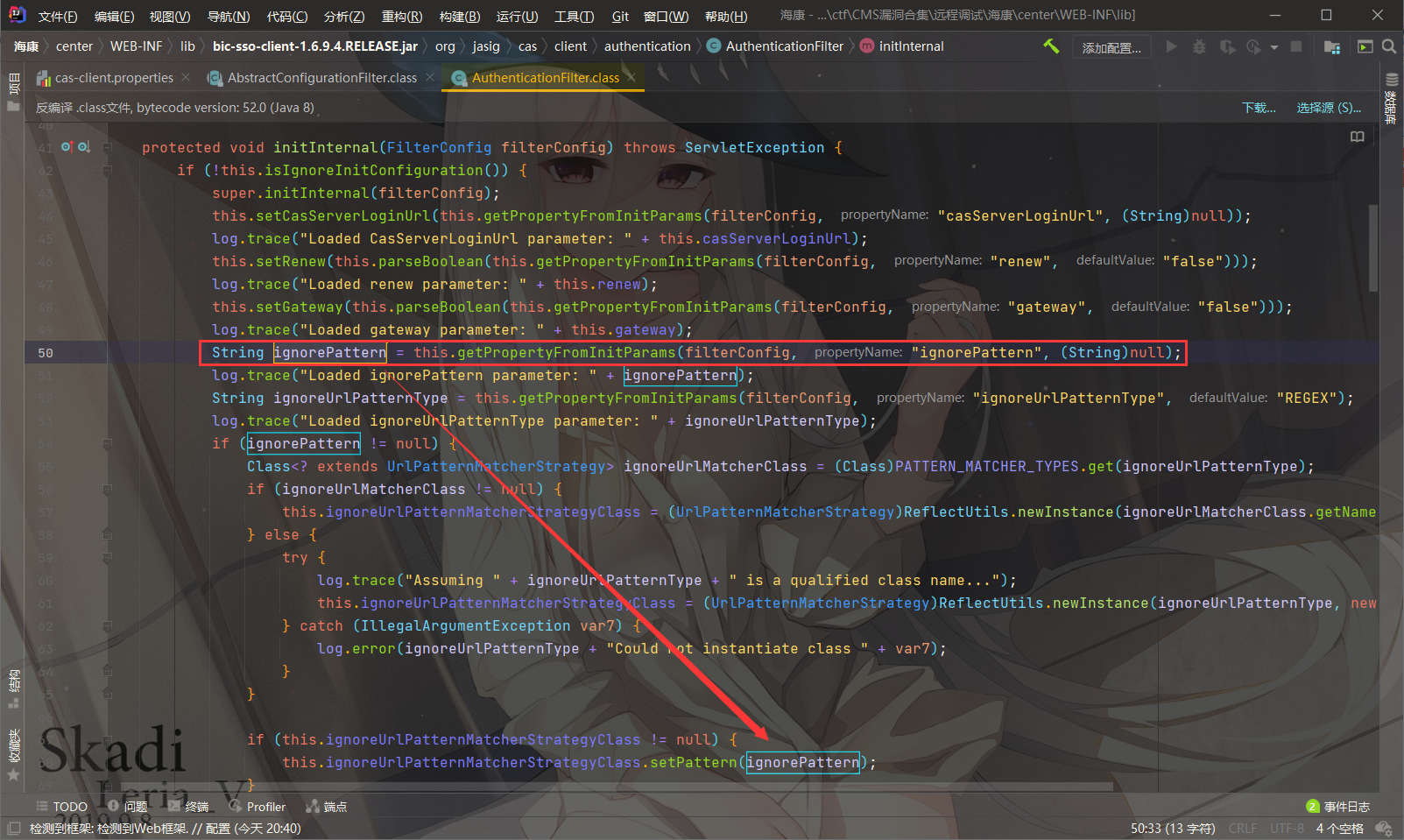Click the authentication breadcrumb segment
1404x840 pixels.
pyautogui.click(x=647, y=46)
